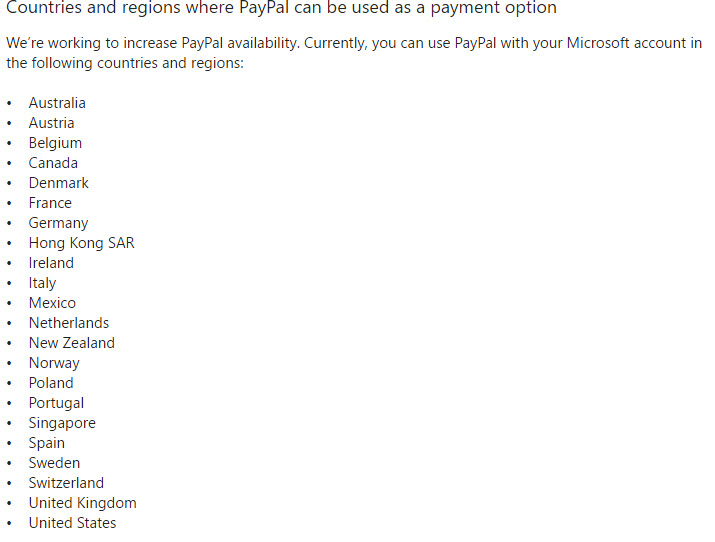Click Australia in the country list
The height and width of the screenshot is (542, 715).
click(x=57, y=103)
